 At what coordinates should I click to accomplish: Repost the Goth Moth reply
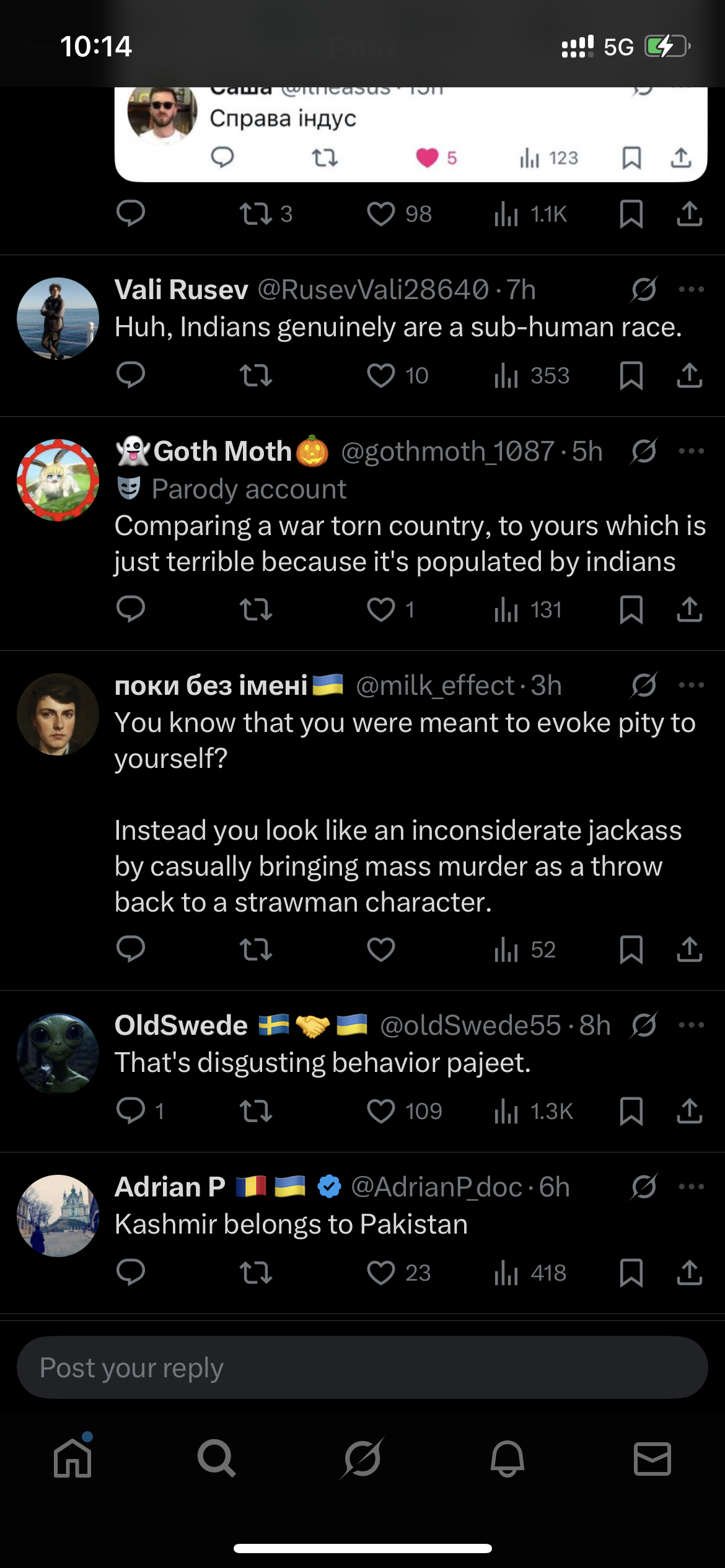255,609
